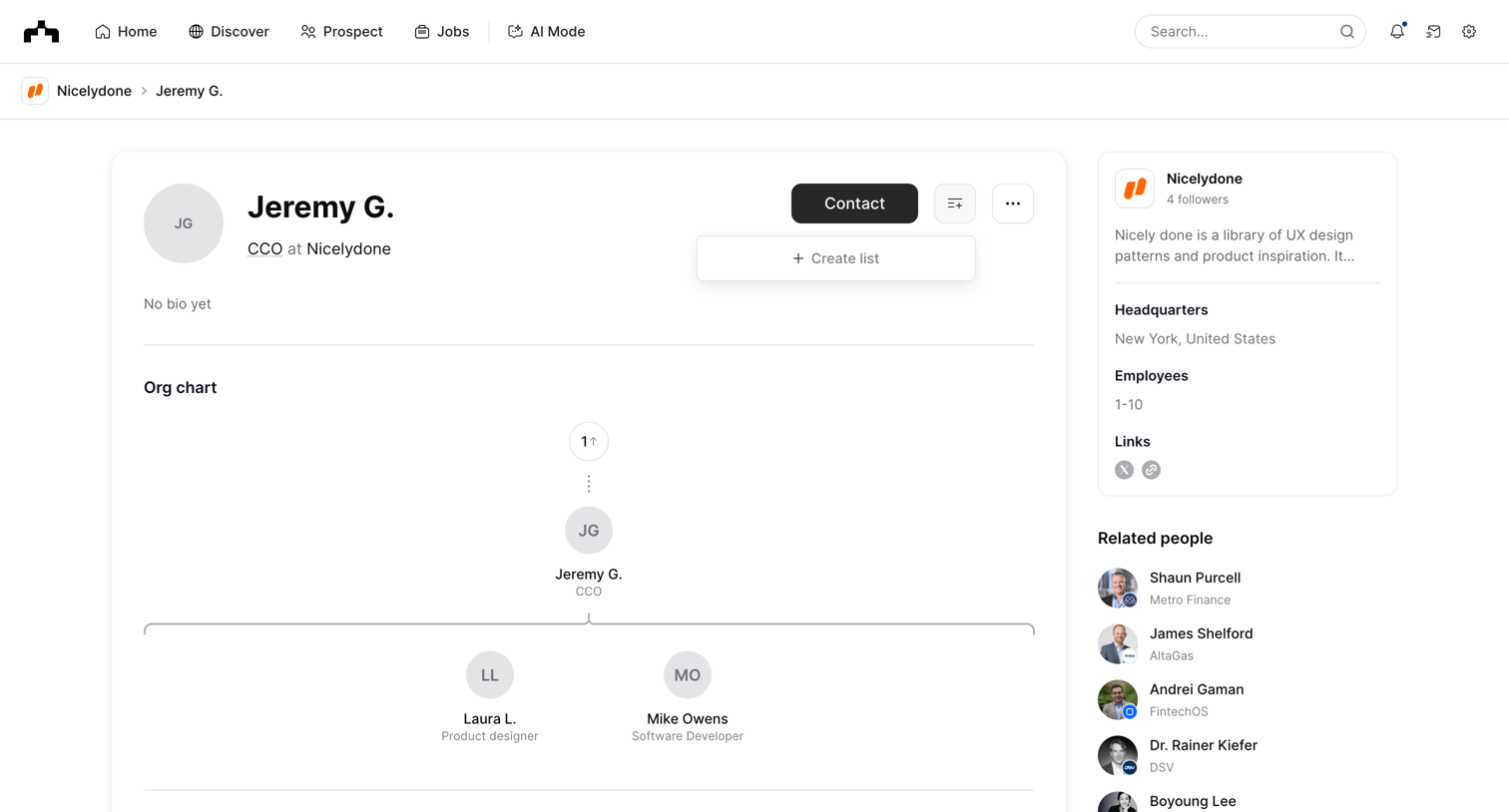The width and height of the screenshot is (1509, 812).
Task: Open notifications bell
Action: point(1397,32)
